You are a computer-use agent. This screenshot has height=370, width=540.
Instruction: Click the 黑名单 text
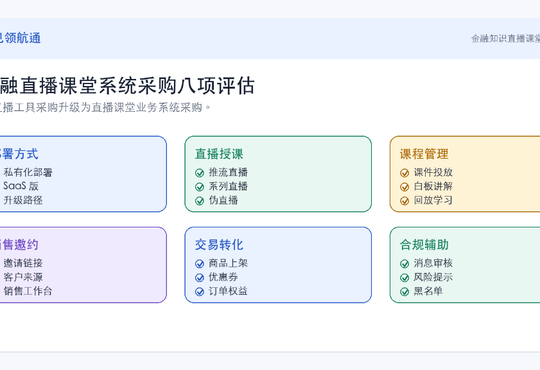click(x=428, y=291)
